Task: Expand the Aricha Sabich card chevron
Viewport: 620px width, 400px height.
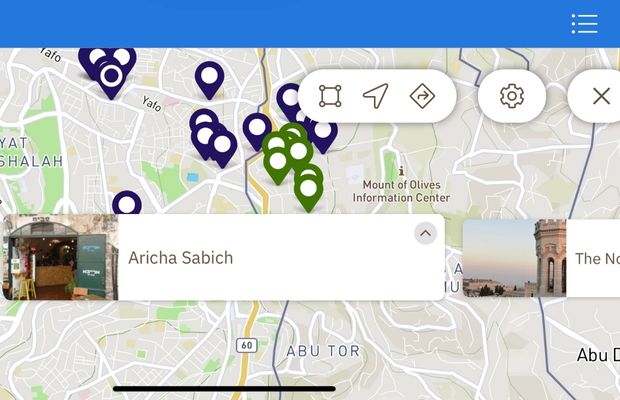Action: click(x=425, y=233)
